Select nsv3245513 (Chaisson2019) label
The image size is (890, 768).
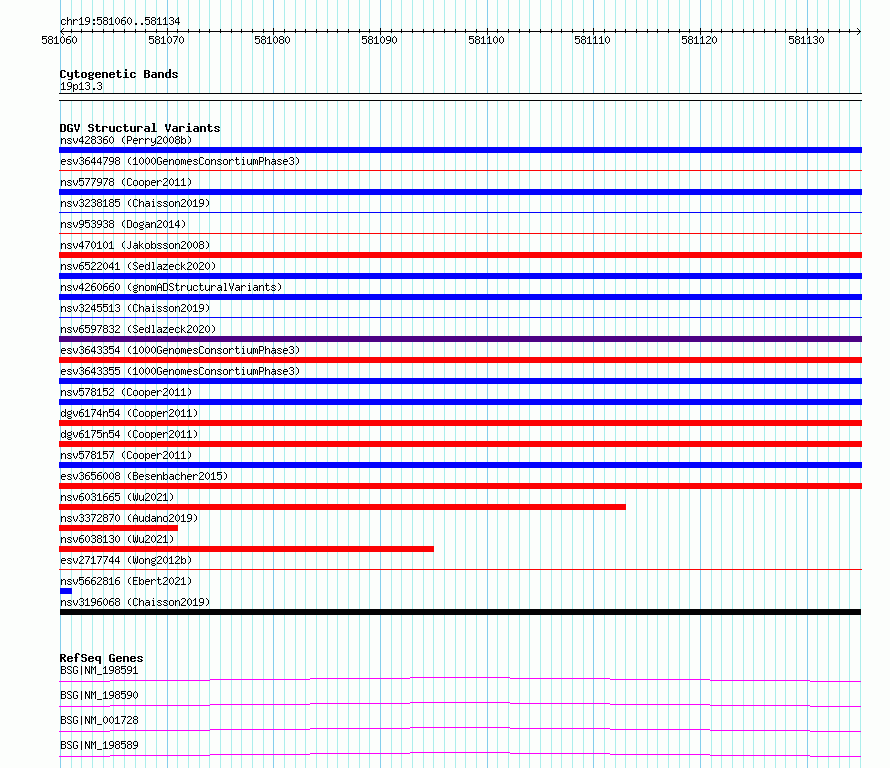(135, 308)
